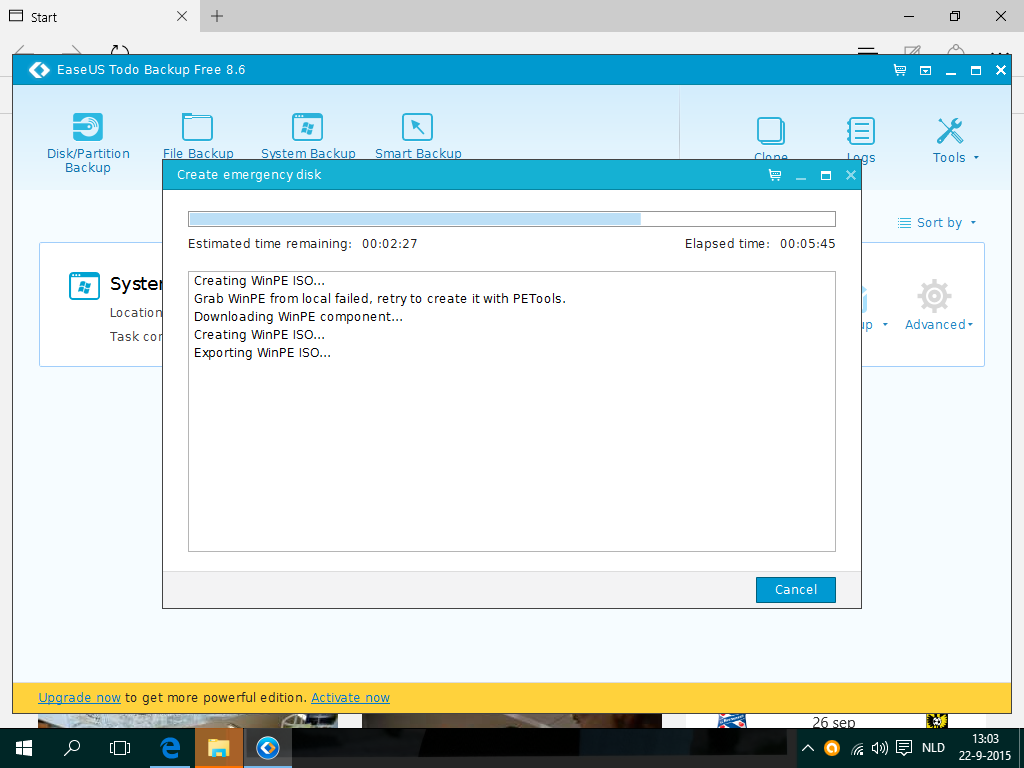This screenshot has height=768, width=1024.
Task: Expand the Advanced options dropdown
Action: [x=938, y=306]
